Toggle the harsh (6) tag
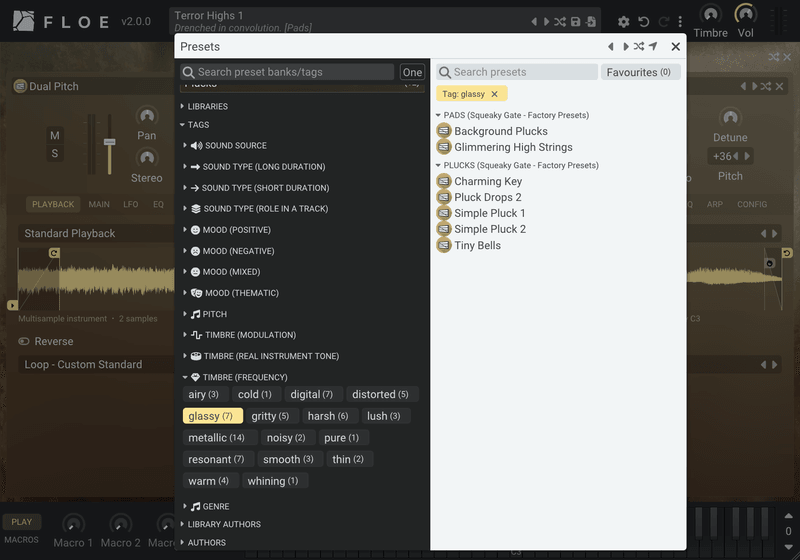Image resolution: width=800 pixels, height=560 pixels. 328,416
